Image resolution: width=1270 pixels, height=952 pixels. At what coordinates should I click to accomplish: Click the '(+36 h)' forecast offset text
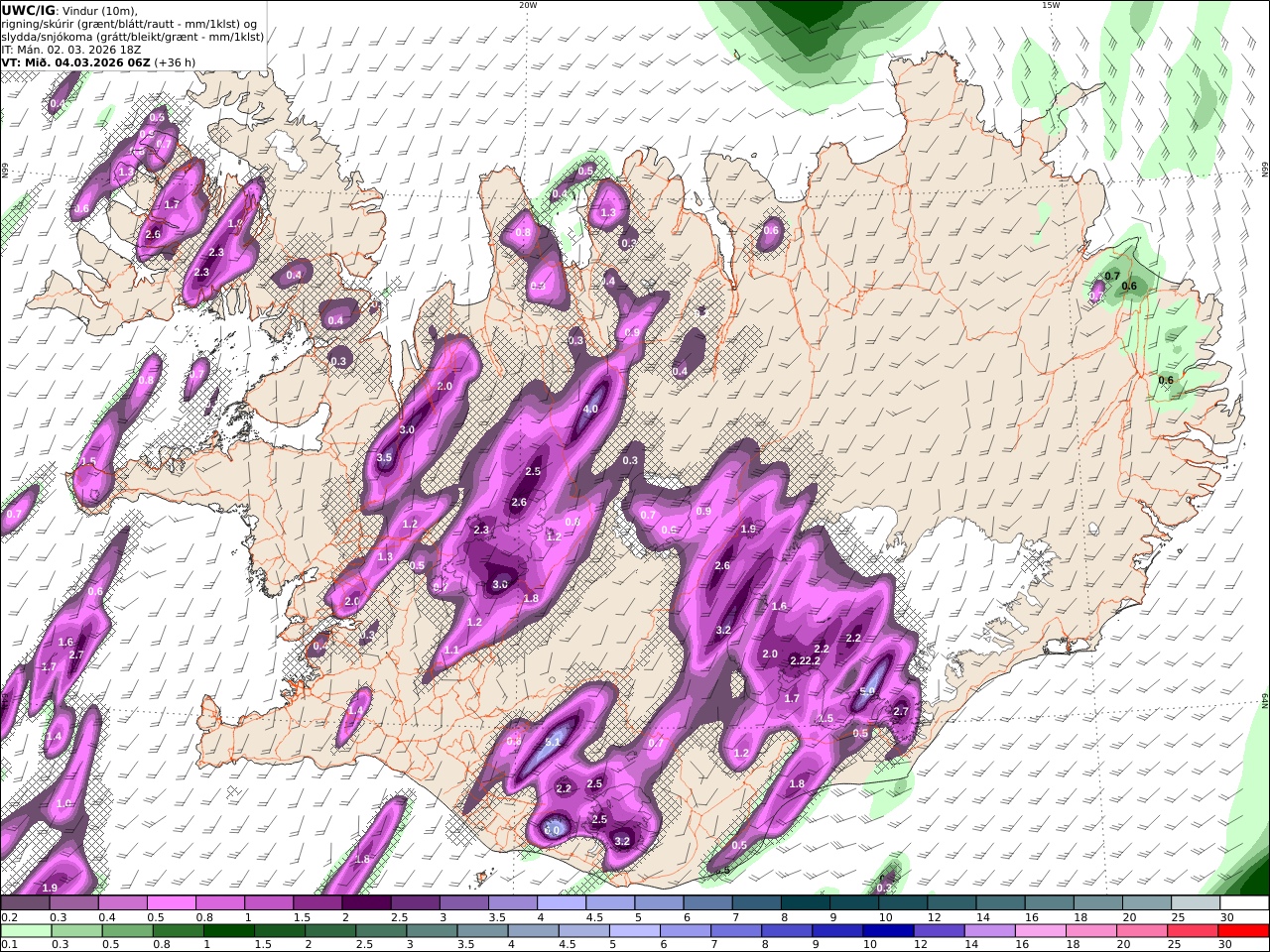pos(175,61)
